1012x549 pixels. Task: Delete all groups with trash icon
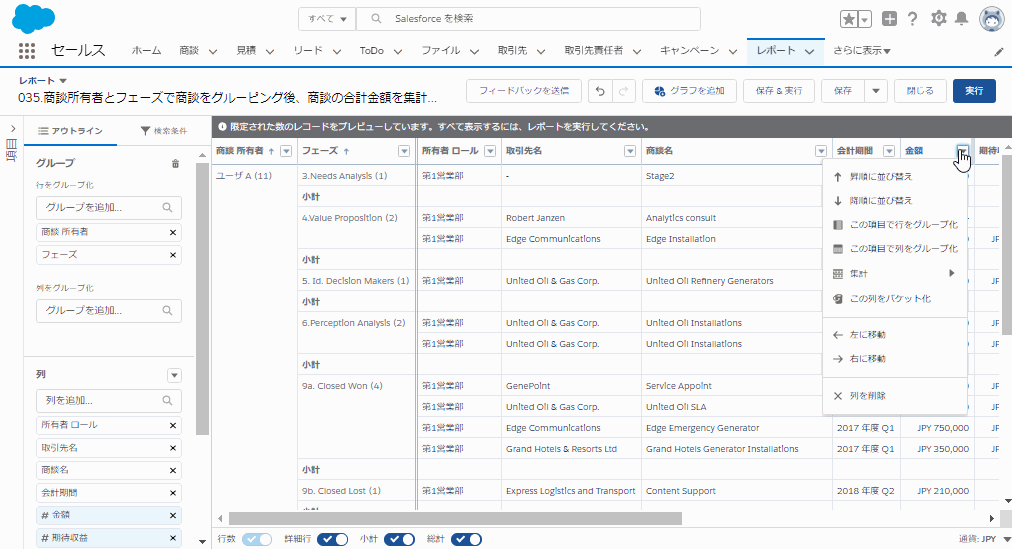click(x=175, y=164)
